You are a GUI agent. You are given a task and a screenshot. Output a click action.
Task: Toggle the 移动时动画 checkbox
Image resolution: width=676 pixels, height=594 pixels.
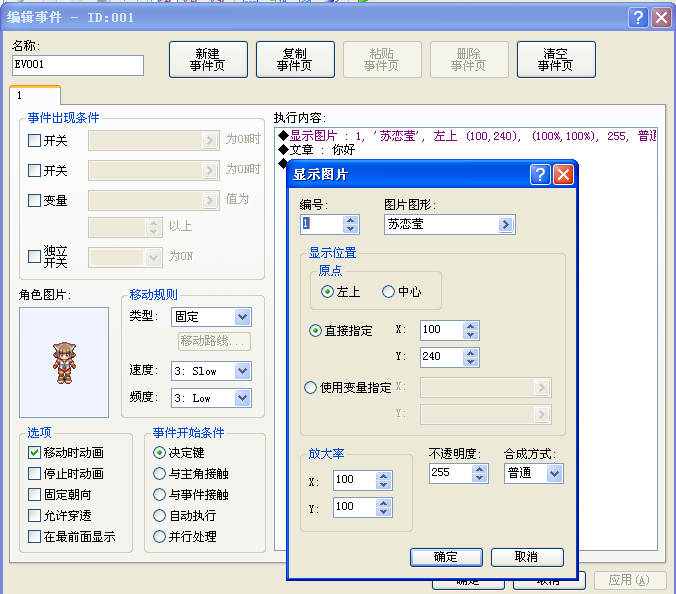34,453
